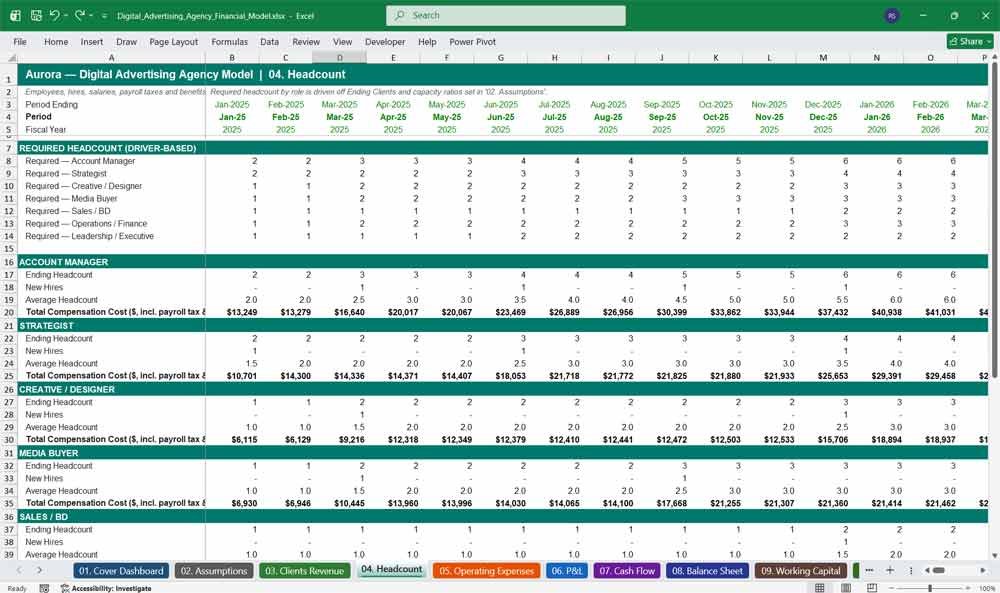This screenshot has height=593, width=1000.
Task: Switch to Page Layout view
Action: coord(846,587)
